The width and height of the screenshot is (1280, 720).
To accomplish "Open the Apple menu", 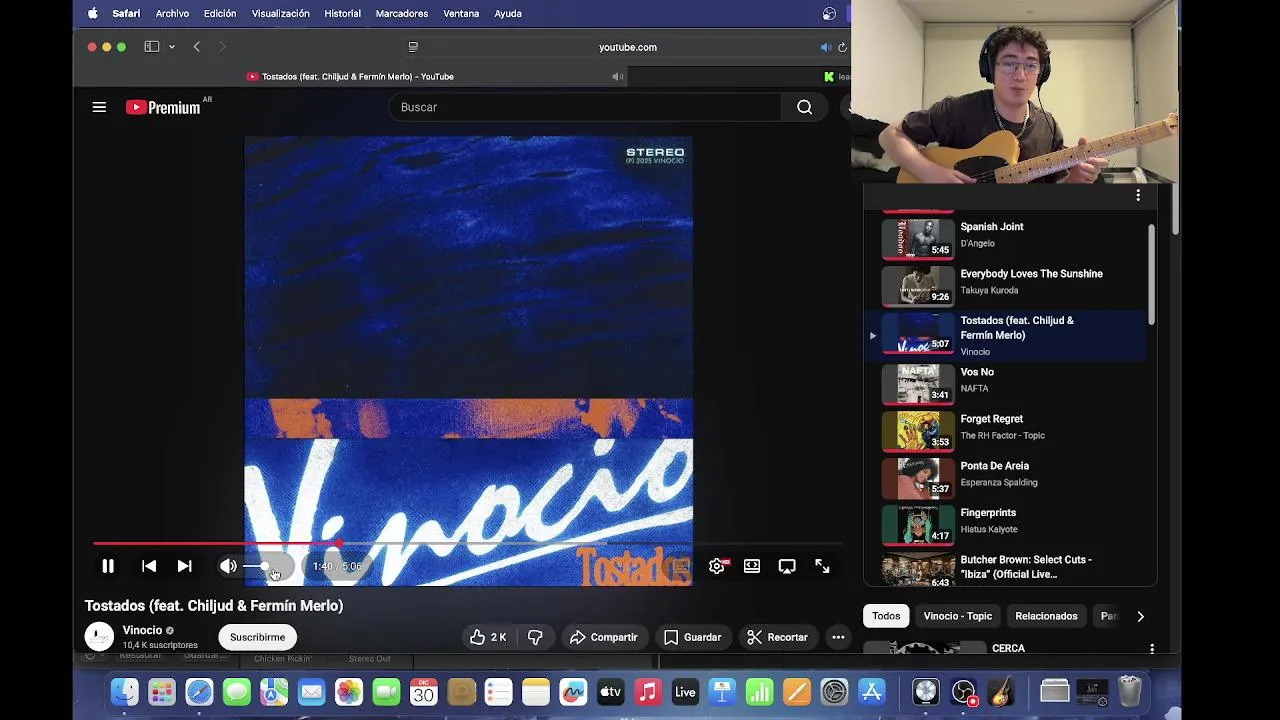I will pyautogui.click(x=93, y=14).
